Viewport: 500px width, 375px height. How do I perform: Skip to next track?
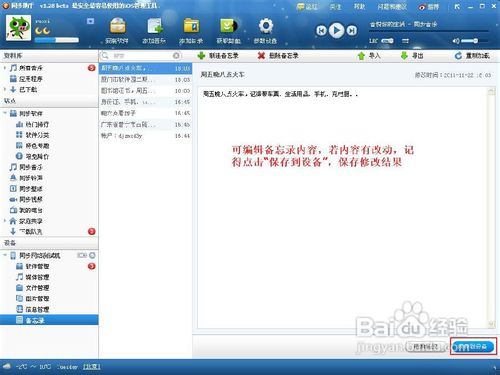tap(352, 31)
